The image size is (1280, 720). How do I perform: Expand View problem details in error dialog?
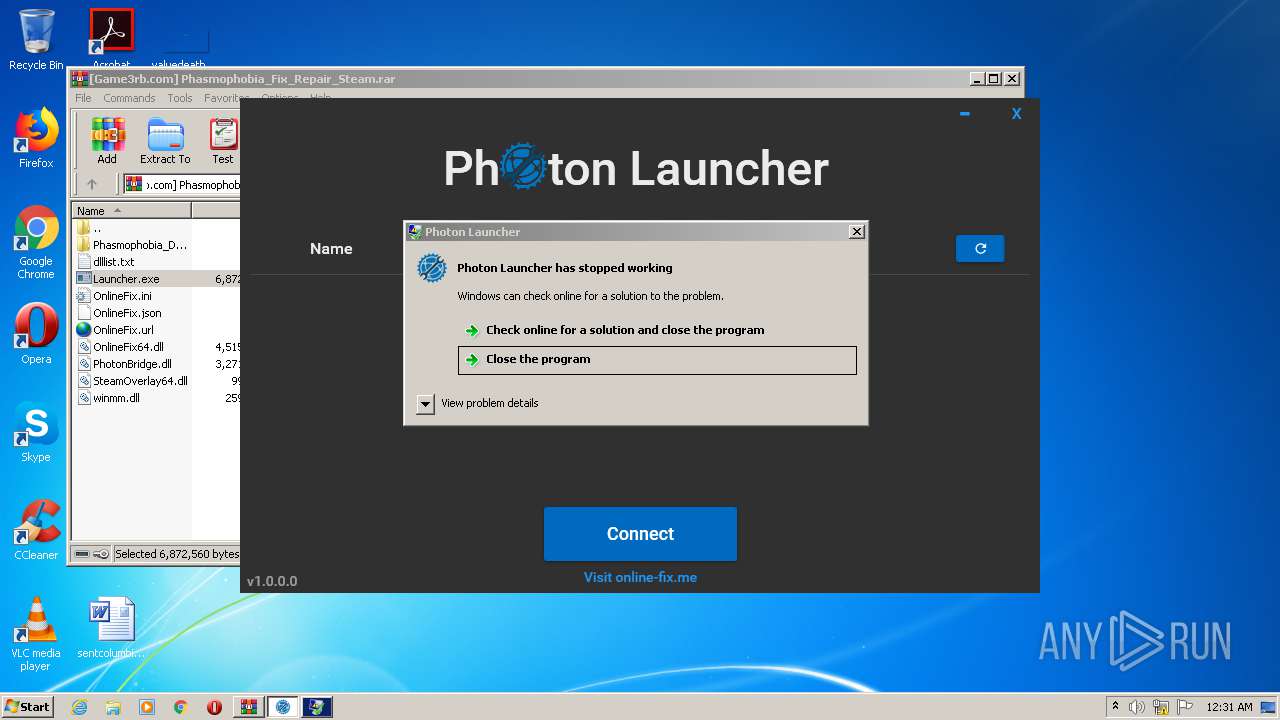click(426, 403)
